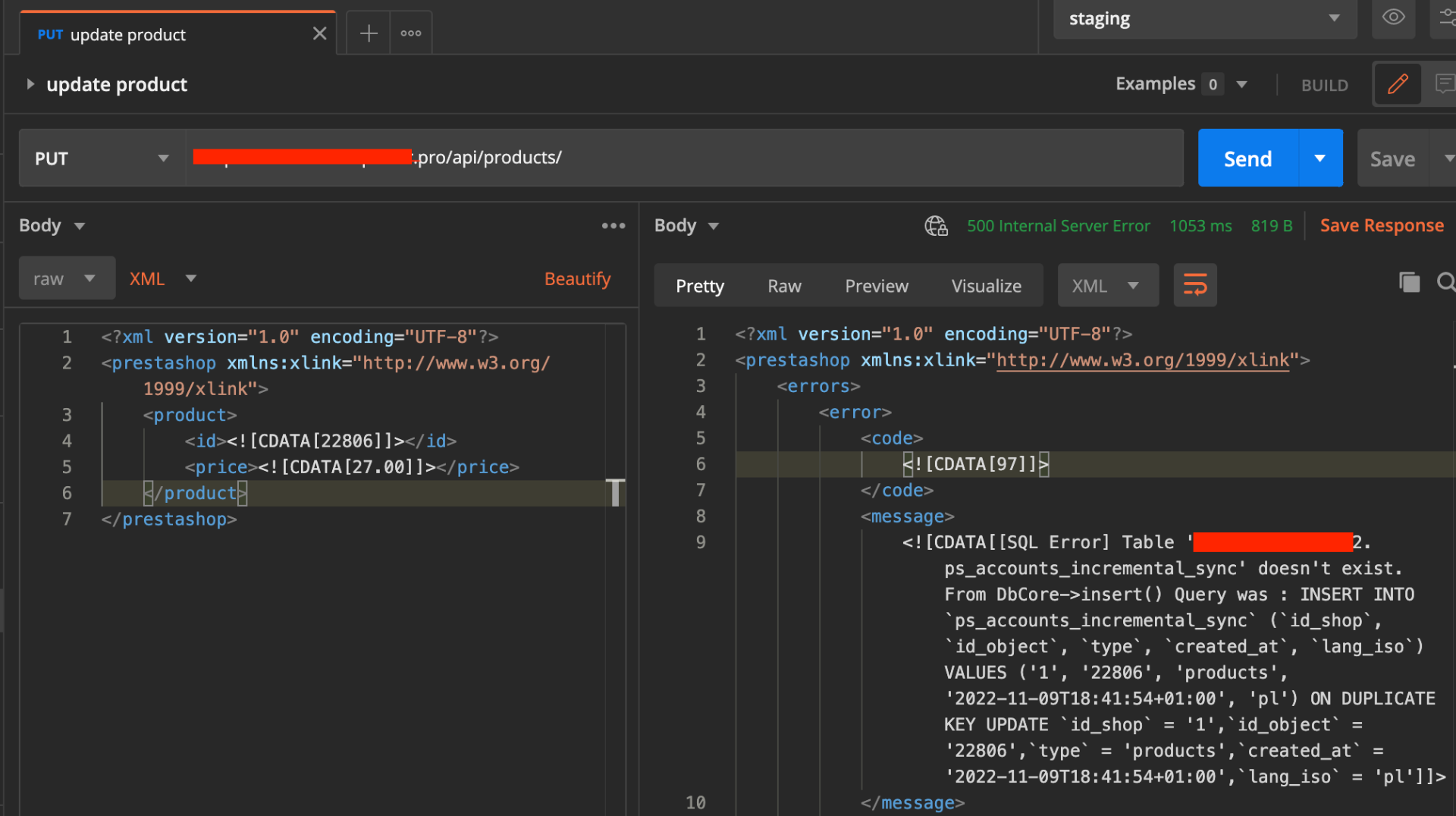Click the blue Send button
Viewport: 1456px width, 816px height.
point(1247,158)
